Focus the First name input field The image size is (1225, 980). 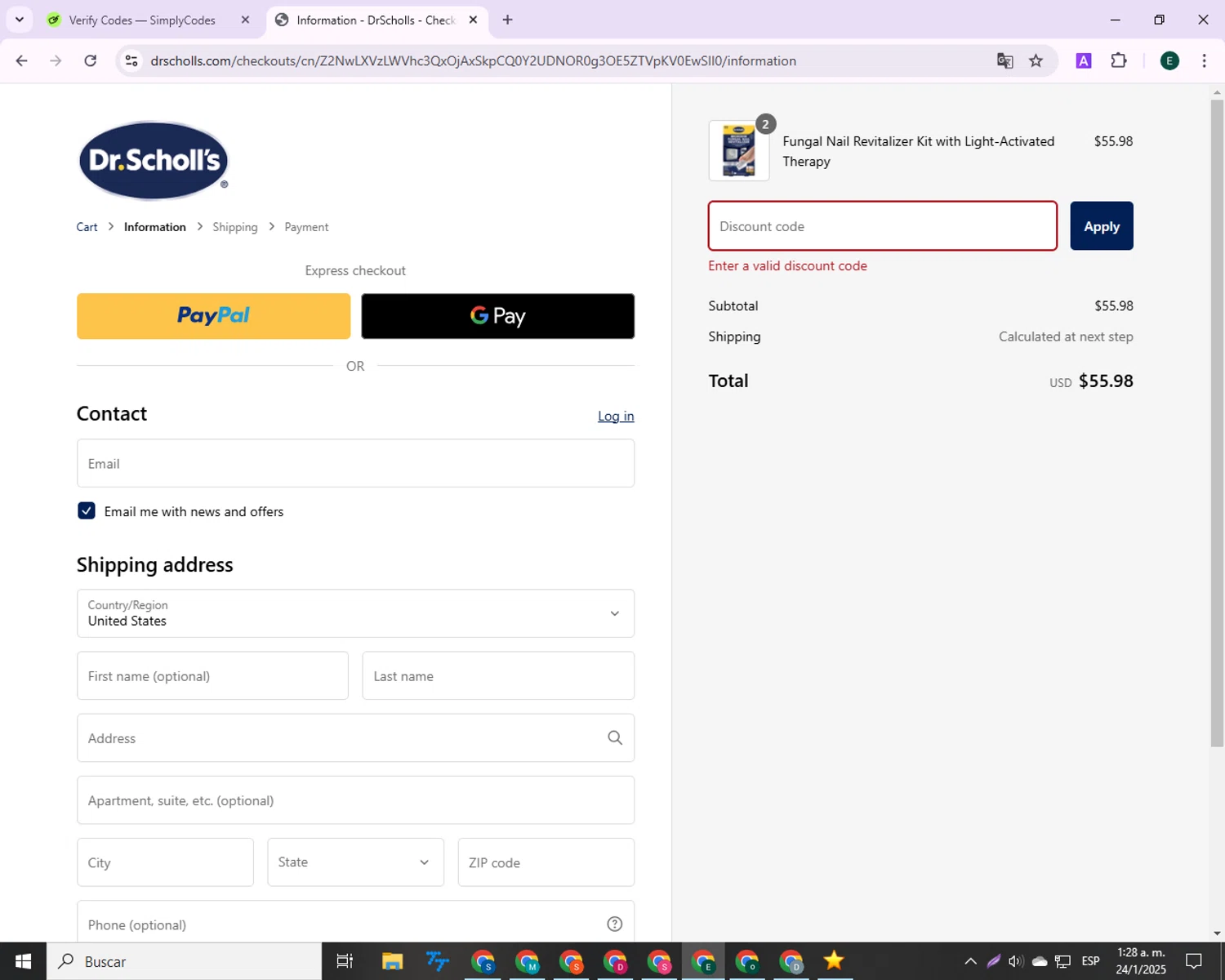pos(212,676)
